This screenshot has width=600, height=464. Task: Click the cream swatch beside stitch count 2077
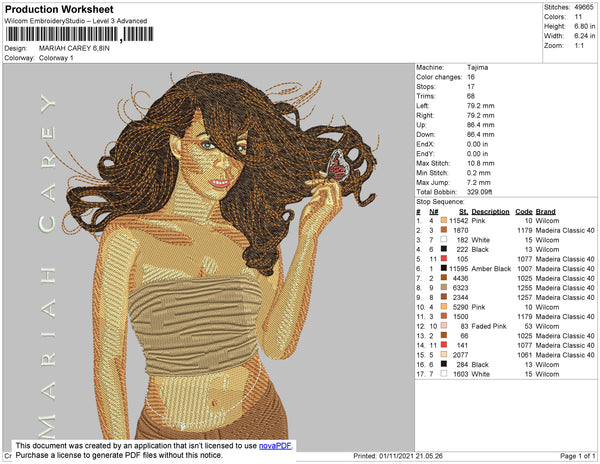point(444,355)
